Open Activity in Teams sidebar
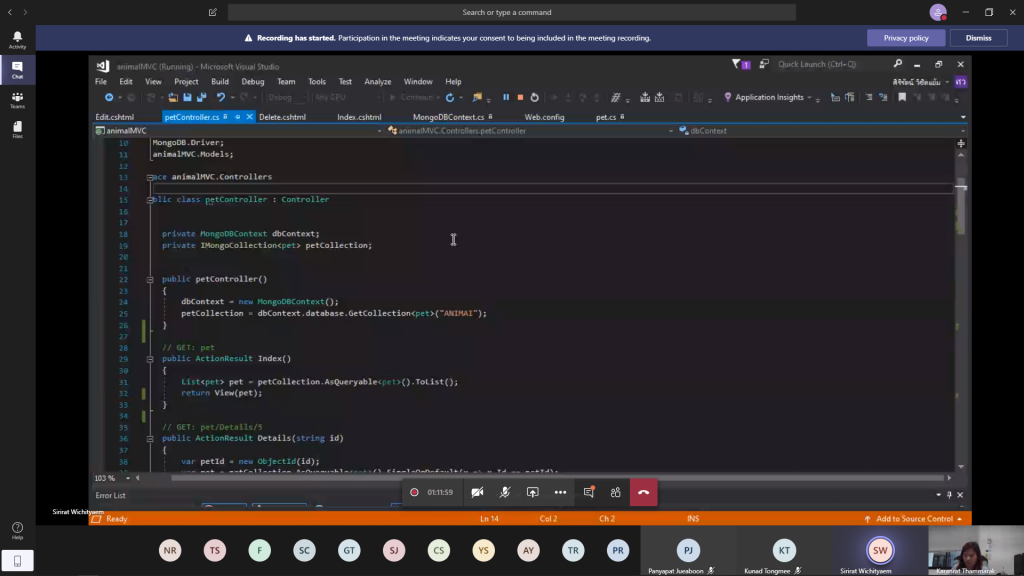The image size is (1024, 576). pos(17,39)
